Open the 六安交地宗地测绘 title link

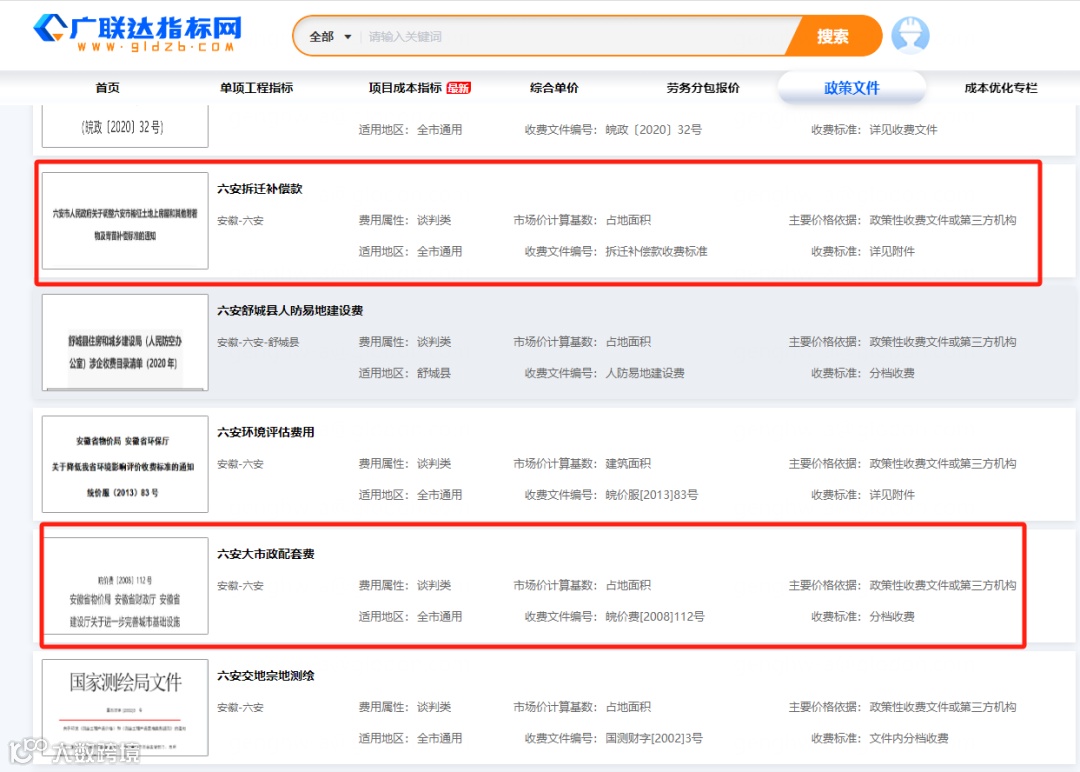coord(266,676)
